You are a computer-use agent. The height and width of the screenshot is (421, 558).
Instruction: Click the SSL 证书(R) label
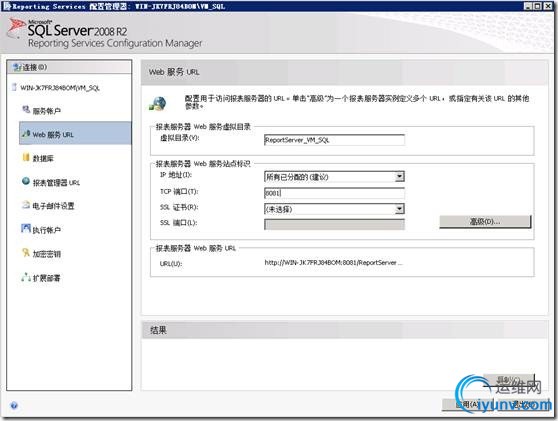coord(179,207)
